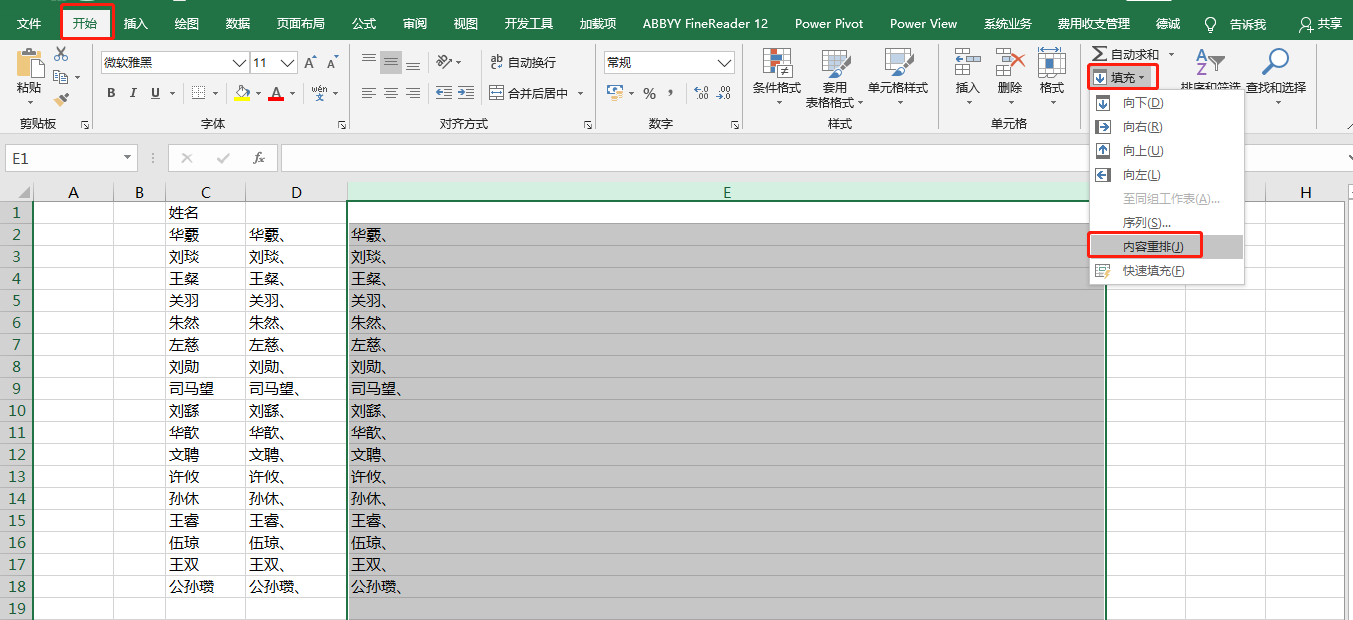This screenshot has height=620, width=1353.
Task: Click the Decrease Font Size icon
Action: pos(332,63)
